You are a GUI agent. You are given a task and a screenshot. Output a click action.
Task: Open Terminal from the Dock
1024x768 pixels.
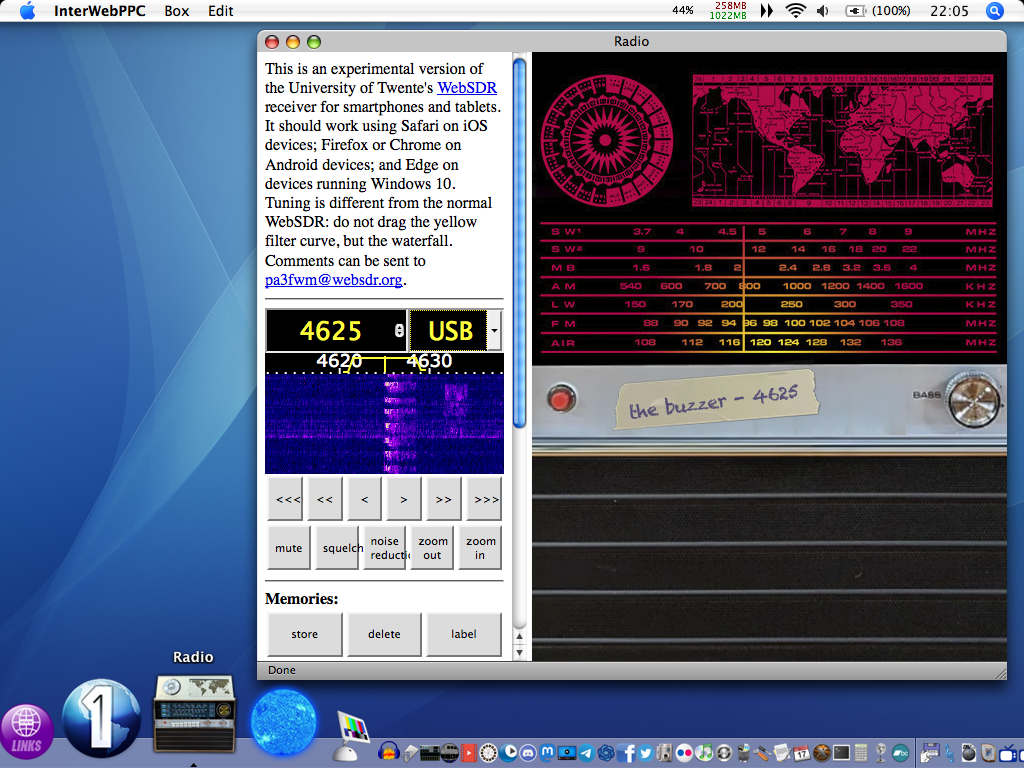pyautogui.click(x=842, y=753)
